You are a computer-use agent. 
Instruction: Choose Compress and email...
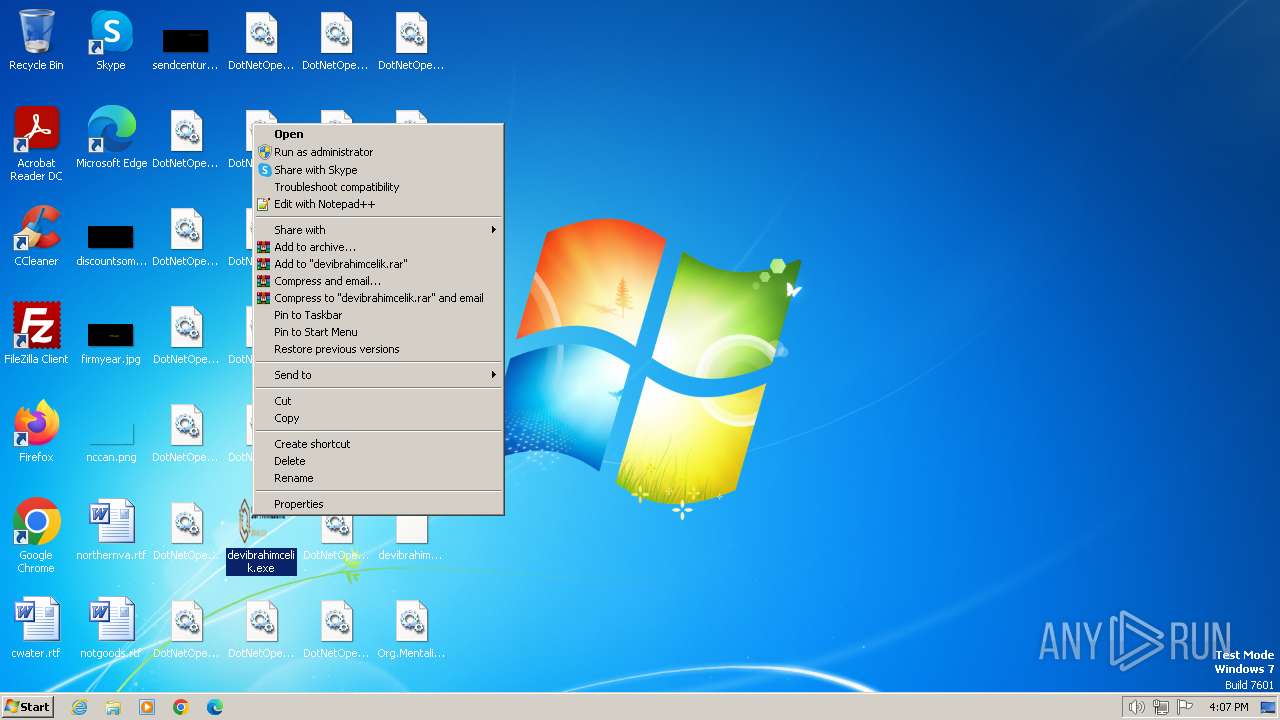click(x=378, y=281)
